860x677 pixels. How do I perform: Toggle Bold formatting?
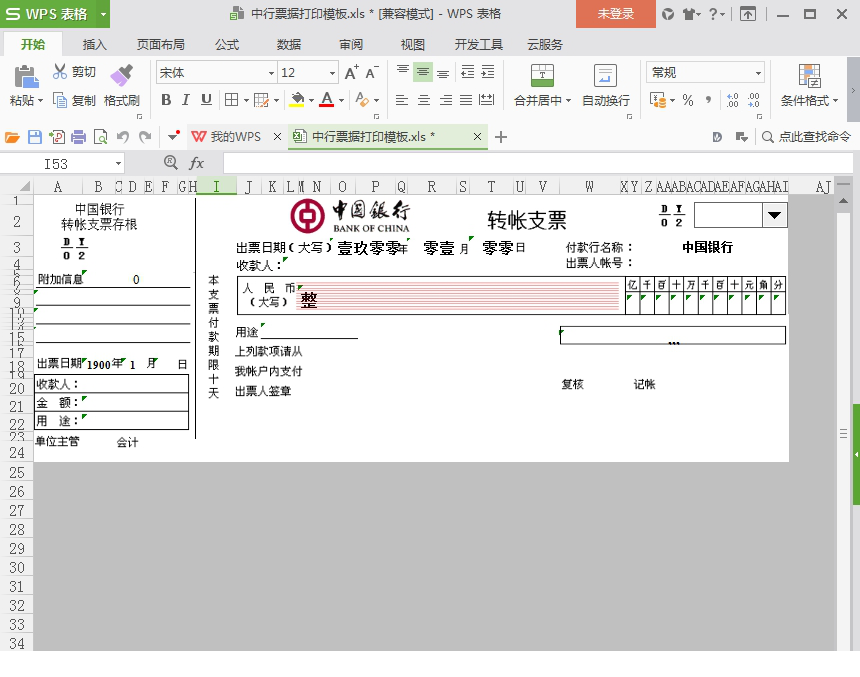click(x=166, y=100)
